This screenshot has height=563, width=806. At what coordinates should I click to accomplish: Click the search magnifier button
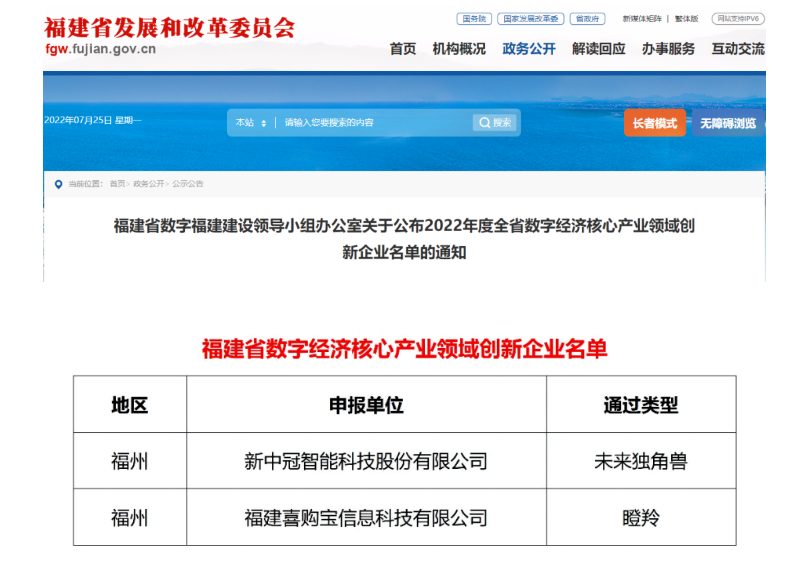click(495, 123)
